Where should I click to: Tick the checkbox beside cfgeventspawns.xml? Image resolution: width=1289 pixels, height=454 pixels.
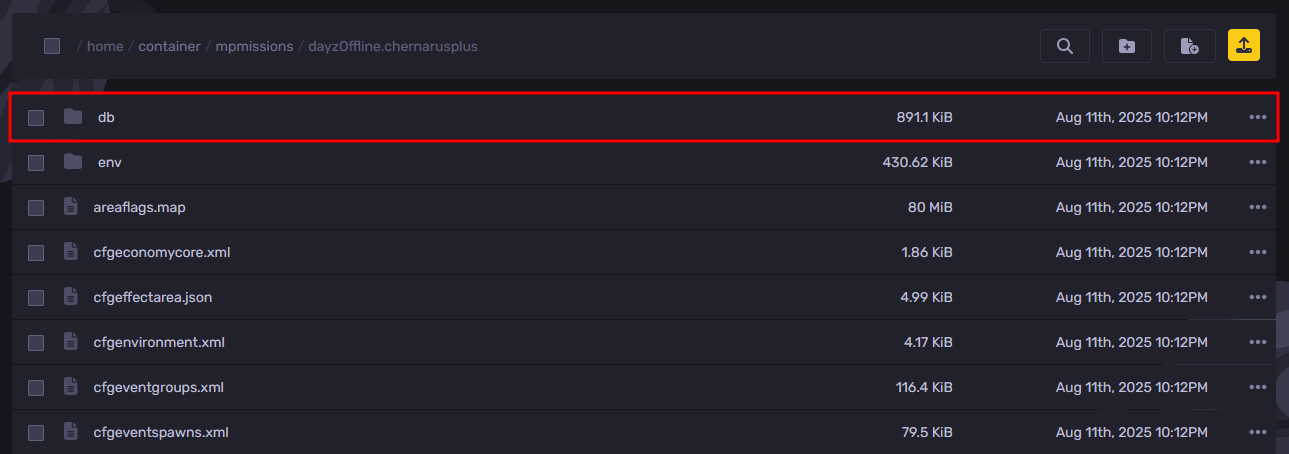tap(36, 433)
